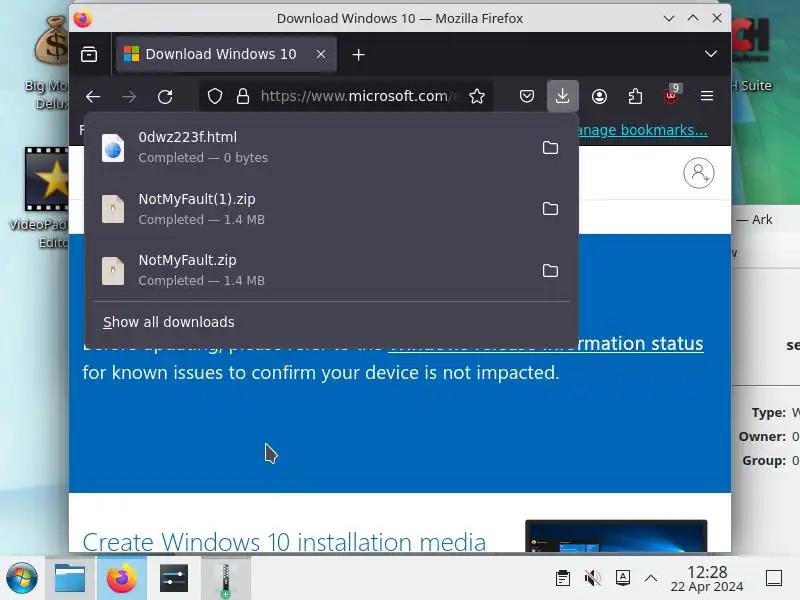Go back one page

pos(93,96)
